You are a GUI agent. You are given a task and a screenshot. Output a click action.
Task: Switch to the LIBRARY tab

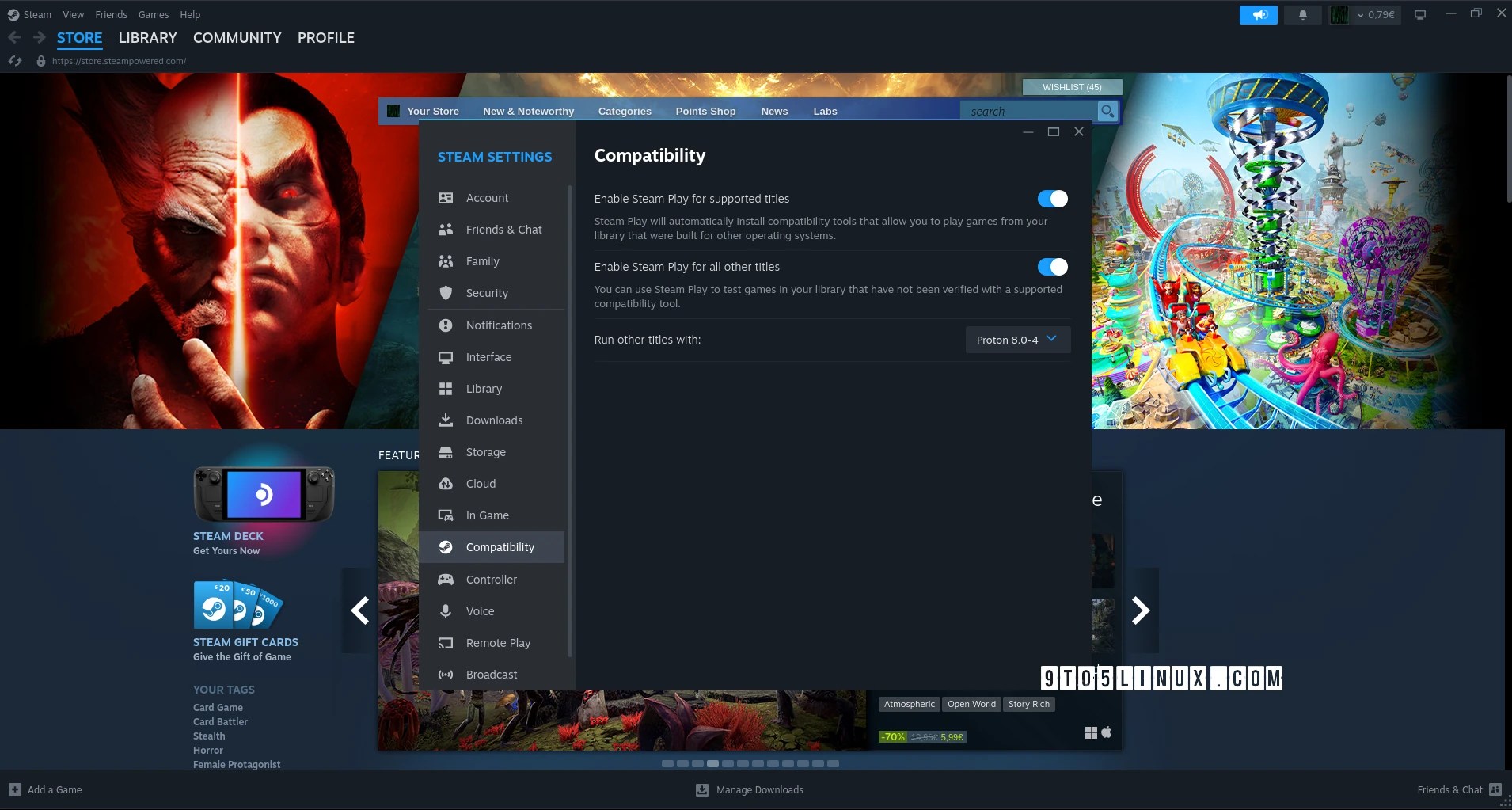coord(147,37)
